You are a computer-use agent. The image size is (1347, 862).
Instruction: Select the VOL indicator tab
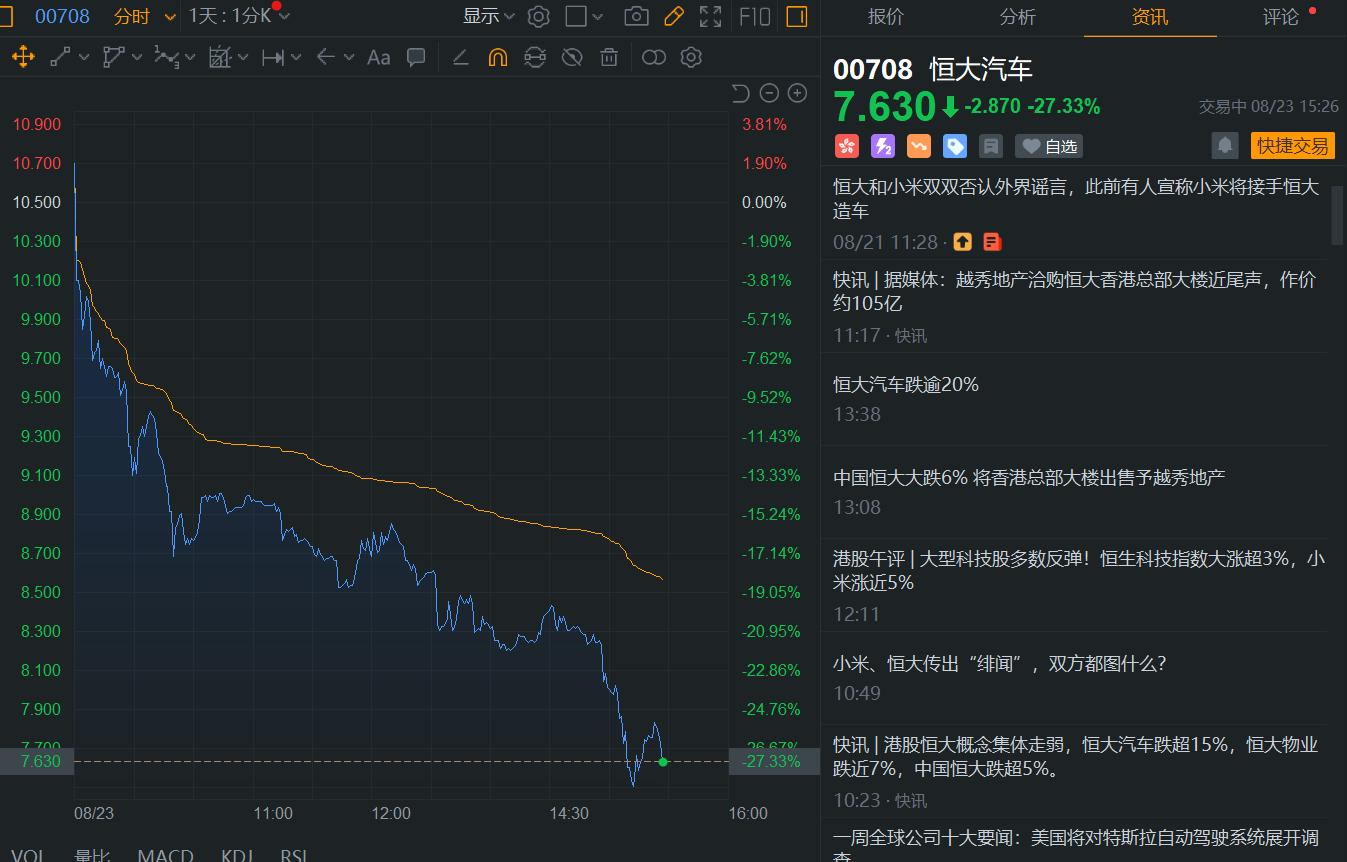tap(27, 855)
